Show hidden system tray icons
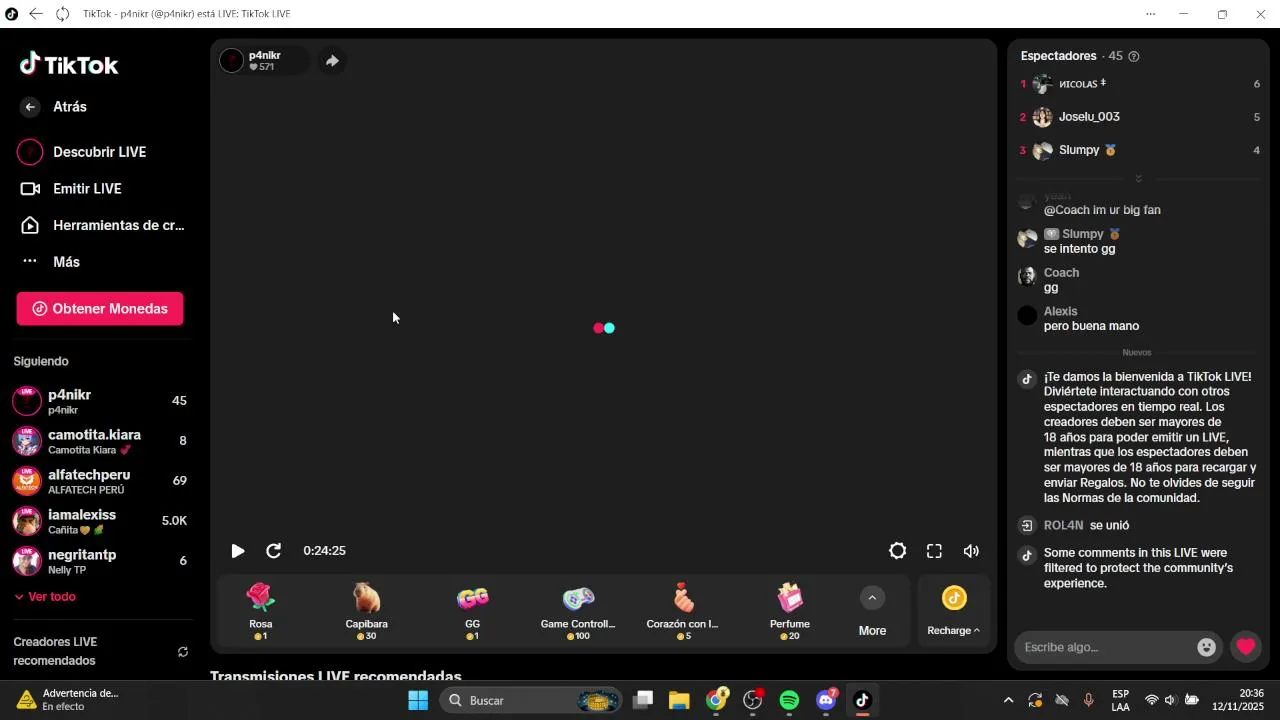This screenshot has width=1280, height=720. point(1008,700)
